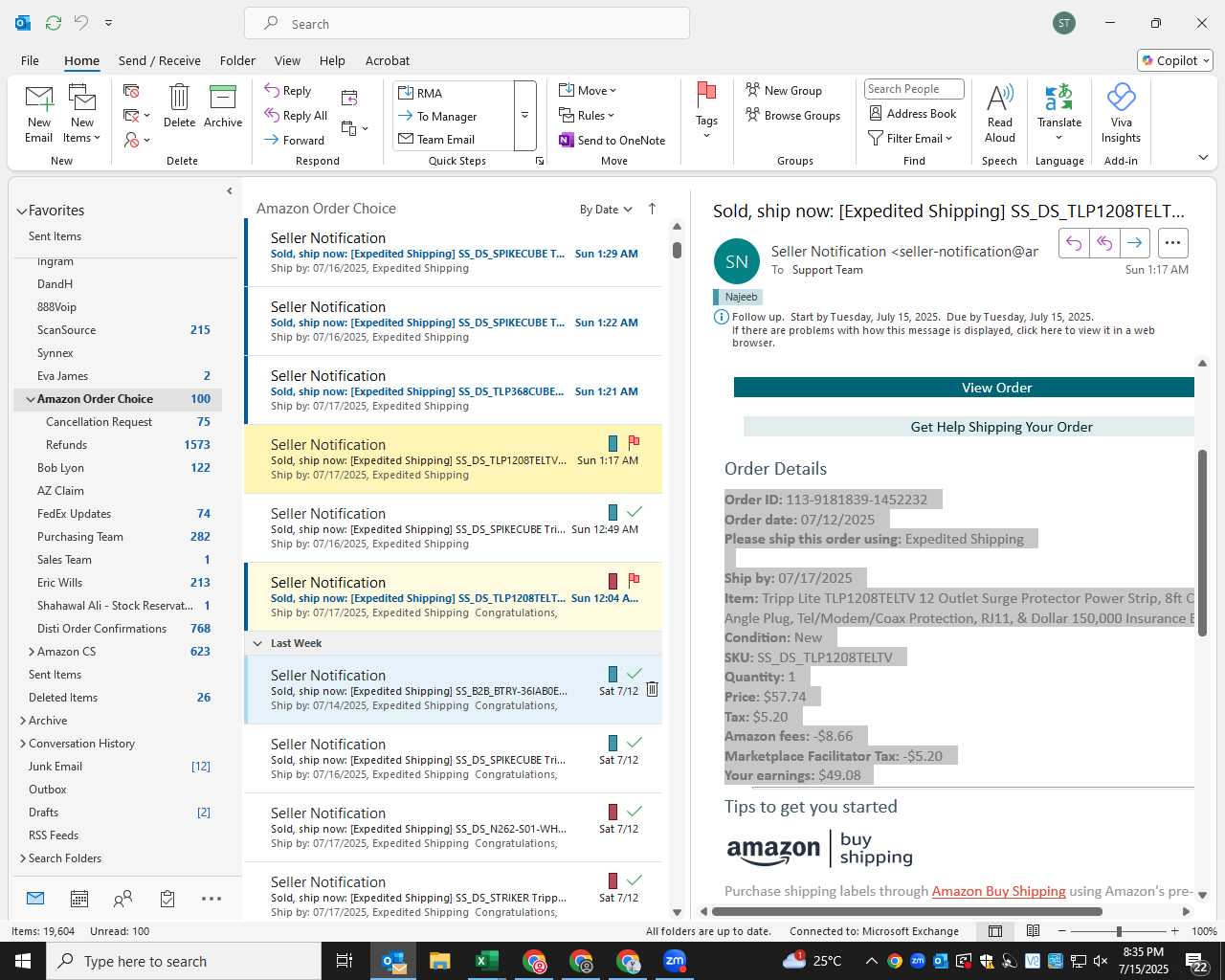Viewport: 1225px width, 980px height.
Task: Archive the selected message
Action: [x=223, y=106]
